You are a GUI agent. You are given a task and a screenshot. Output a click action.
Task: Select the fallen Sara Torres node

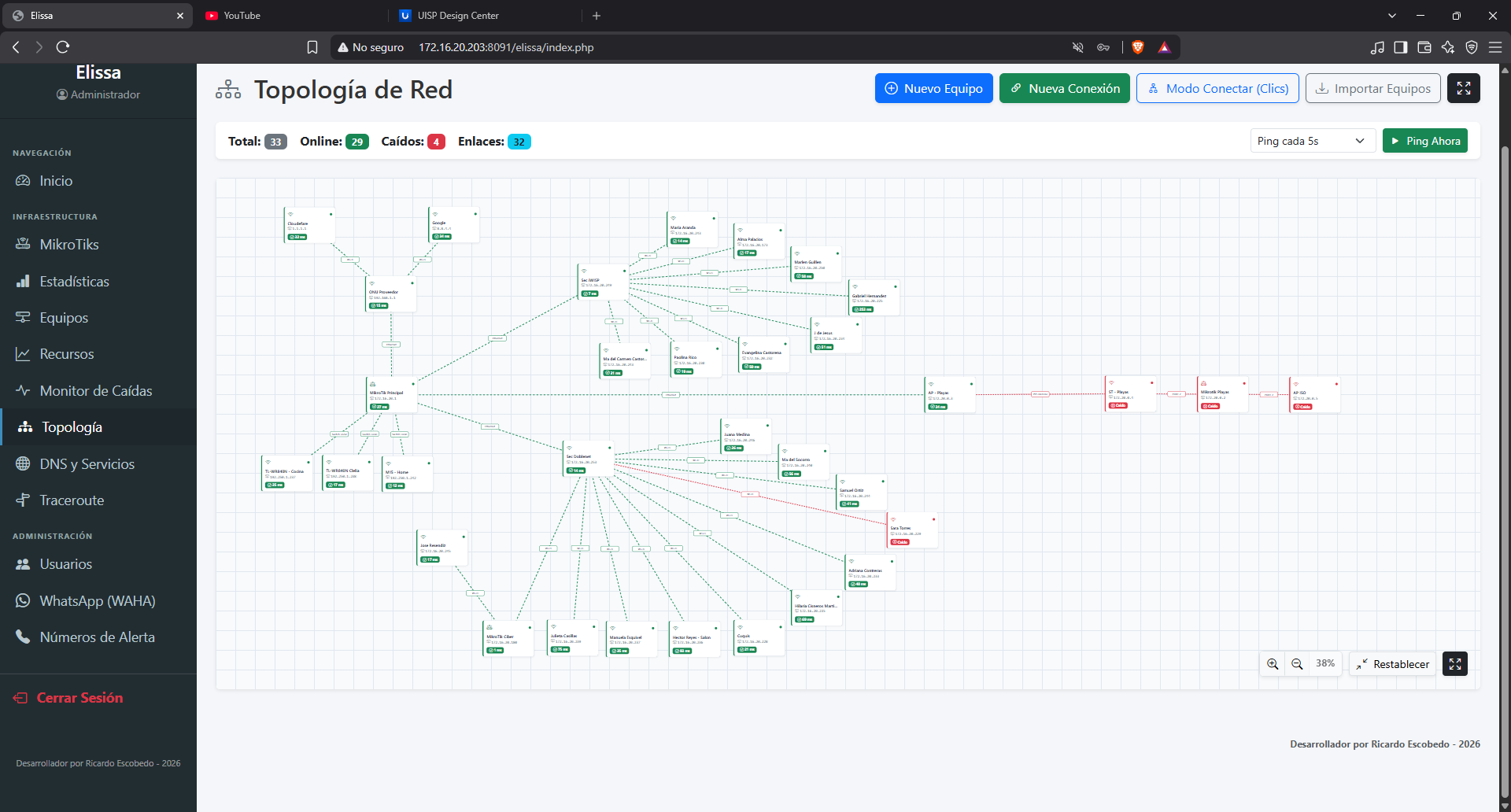click(x=913, y=531)
